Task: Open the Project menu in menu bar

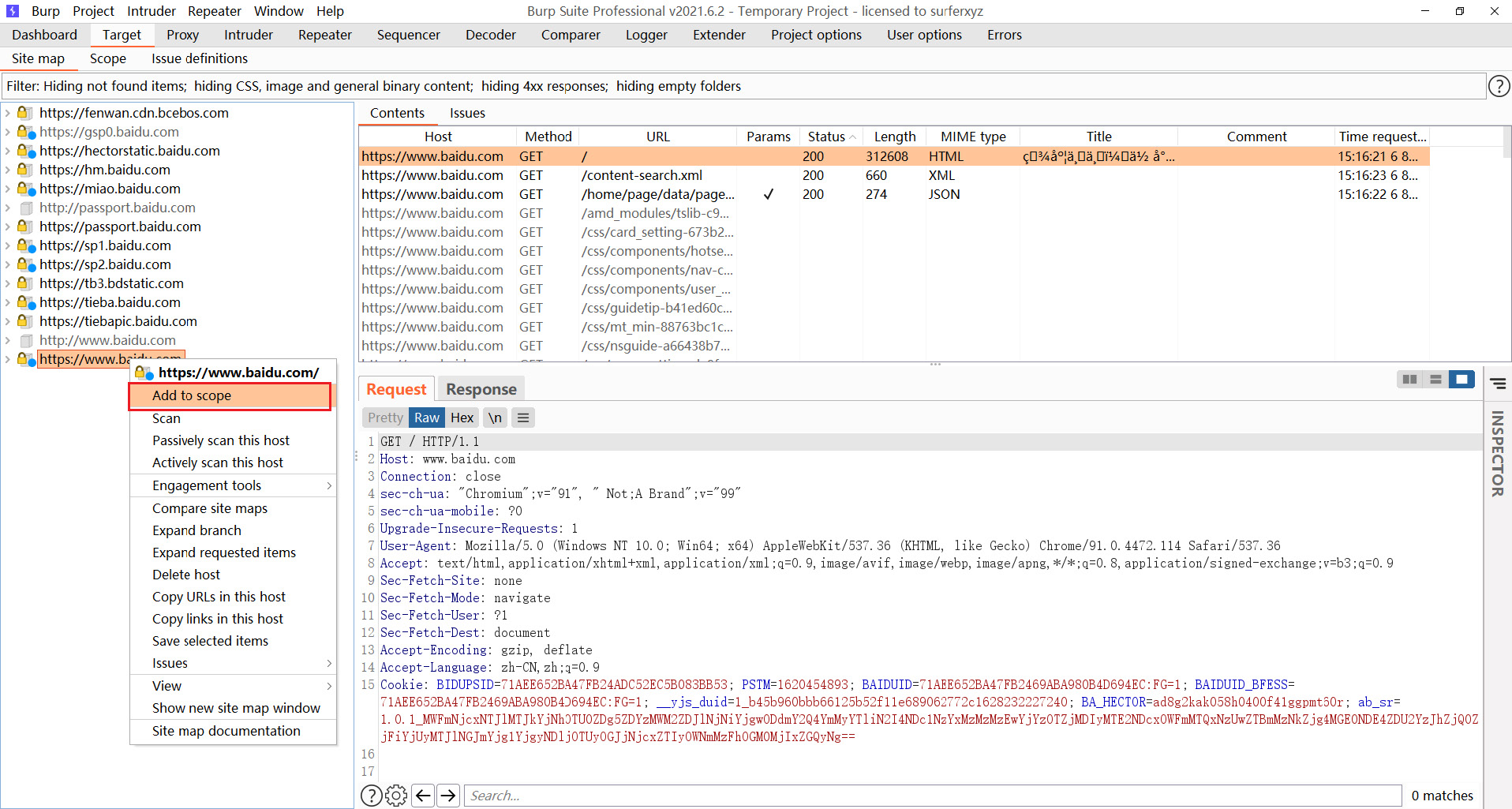Action: pyautogui.click(x=93, y=11)
